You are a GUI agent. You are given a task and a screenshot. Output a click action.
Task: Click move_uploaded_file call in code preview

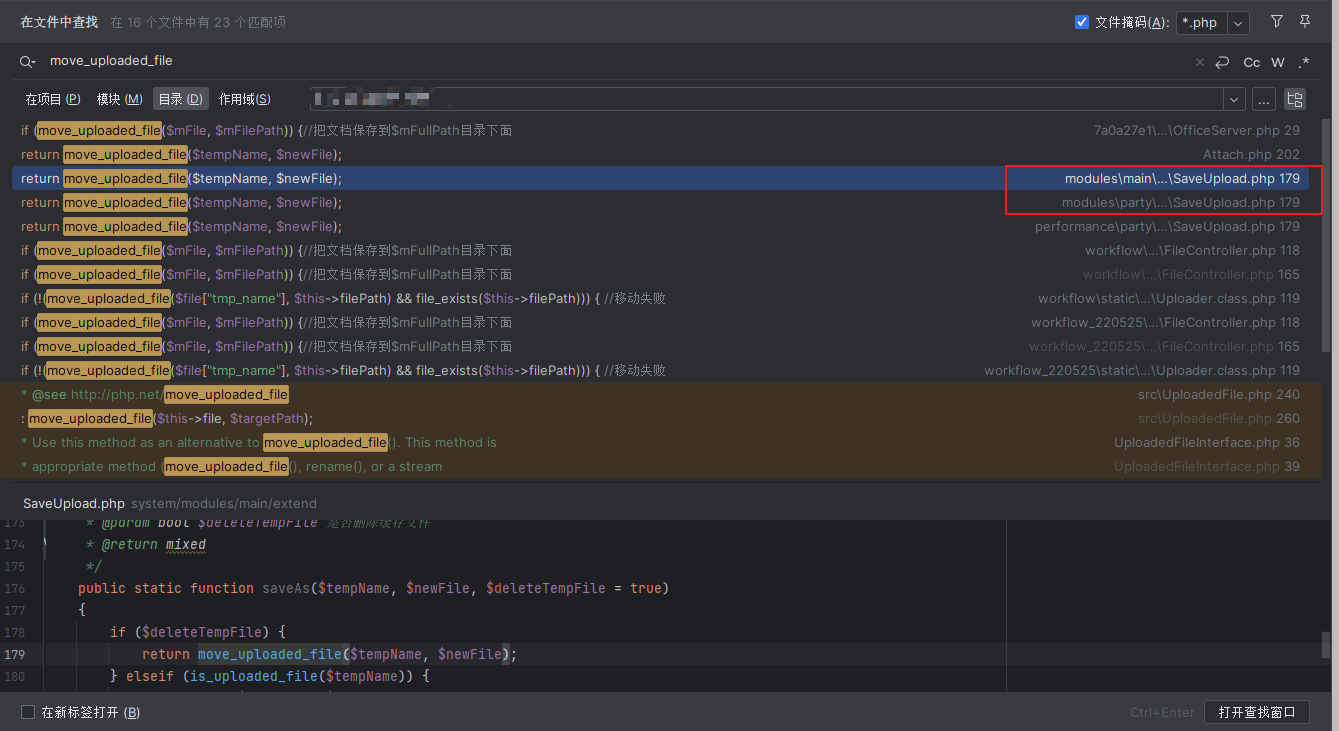(x=269, y=654)
